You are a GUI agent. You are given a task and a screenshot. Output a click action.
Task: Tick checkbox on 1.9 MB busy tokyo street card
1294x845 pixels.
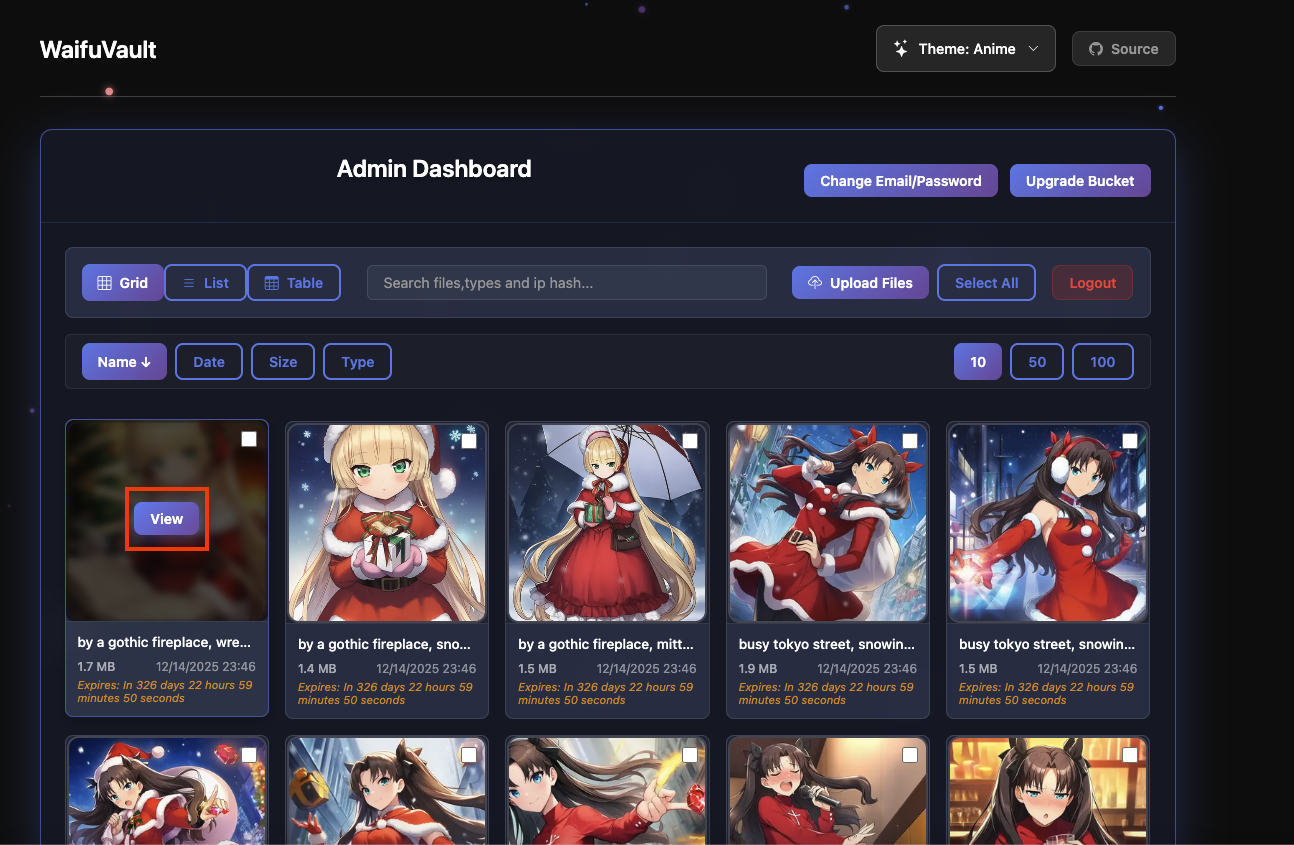coord(910,441)
